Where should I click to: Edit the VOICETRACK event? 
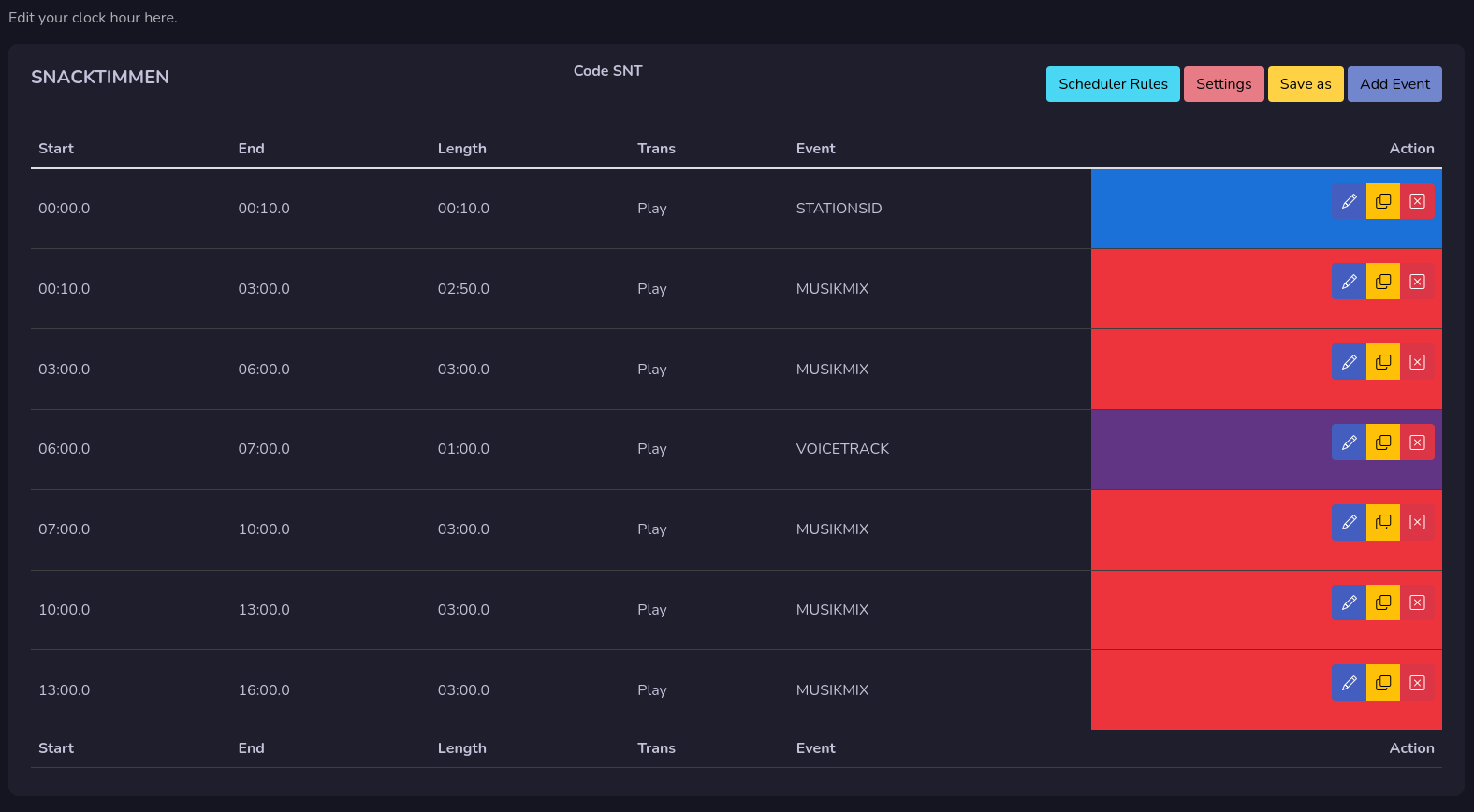(x=1349, y=442)
